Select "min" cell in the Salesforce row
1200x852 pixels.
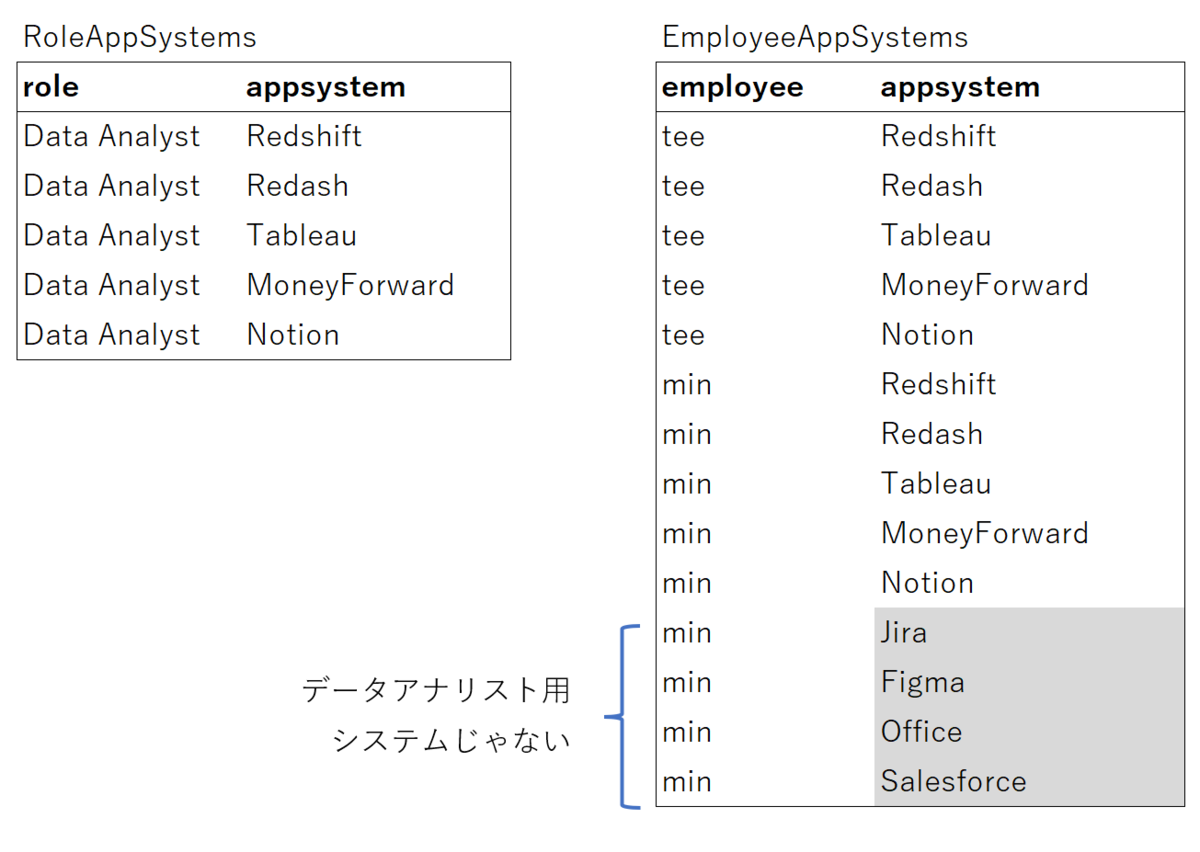pyautogui.click(x=686, y=781)
